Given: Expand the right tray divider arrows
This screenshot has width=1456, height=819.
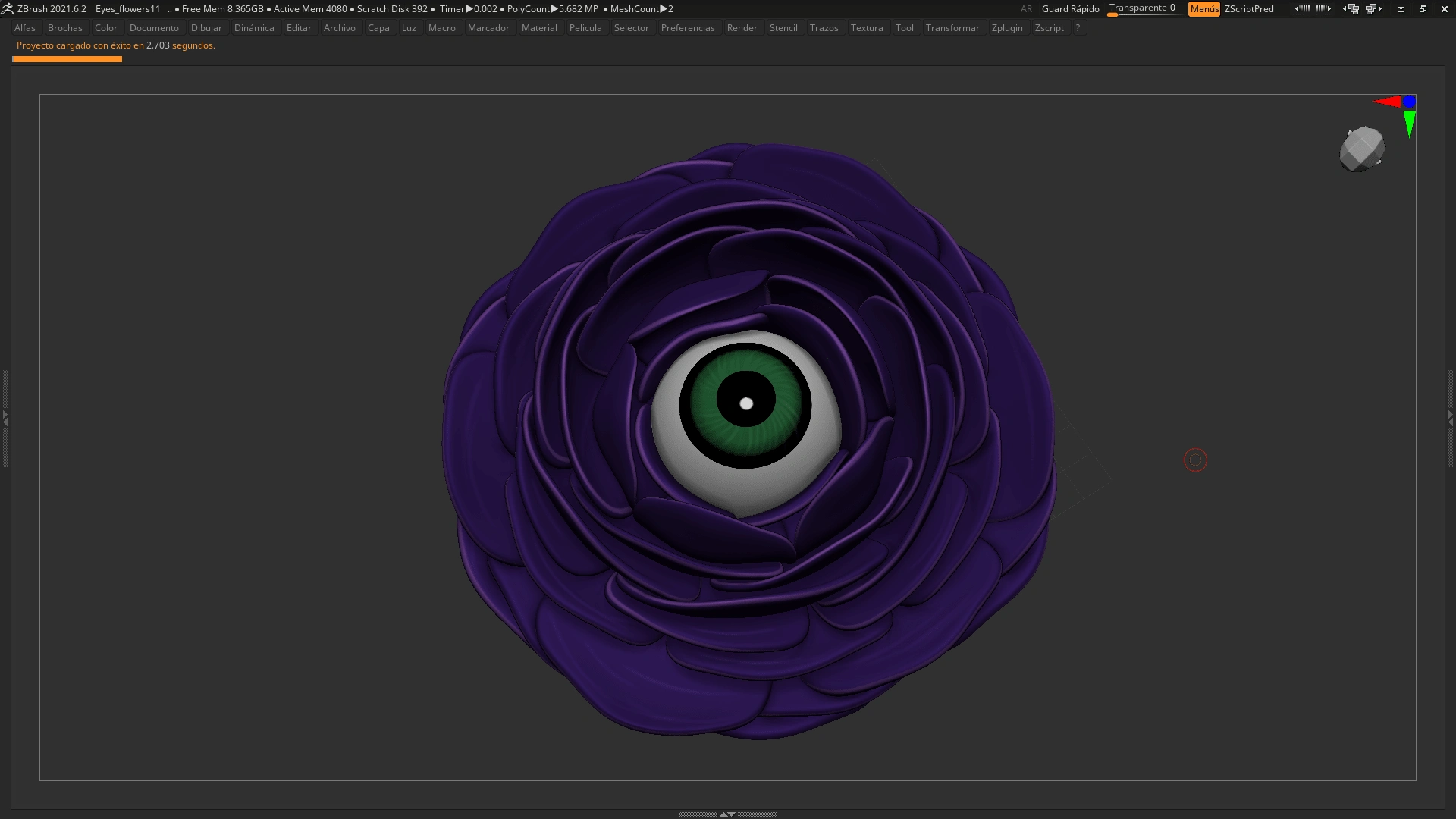Looking at the screenshot, I should click(x=1451, y=417).
